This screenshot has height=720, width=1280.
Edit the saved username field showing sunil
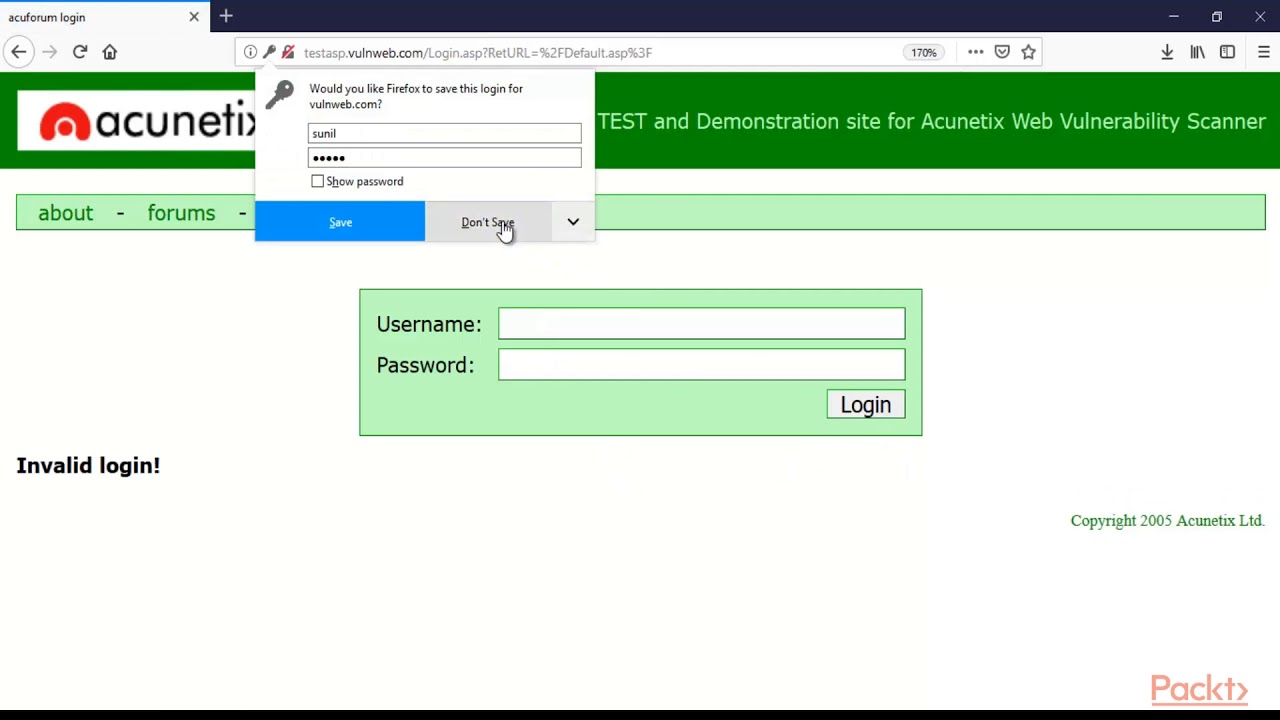444,133
